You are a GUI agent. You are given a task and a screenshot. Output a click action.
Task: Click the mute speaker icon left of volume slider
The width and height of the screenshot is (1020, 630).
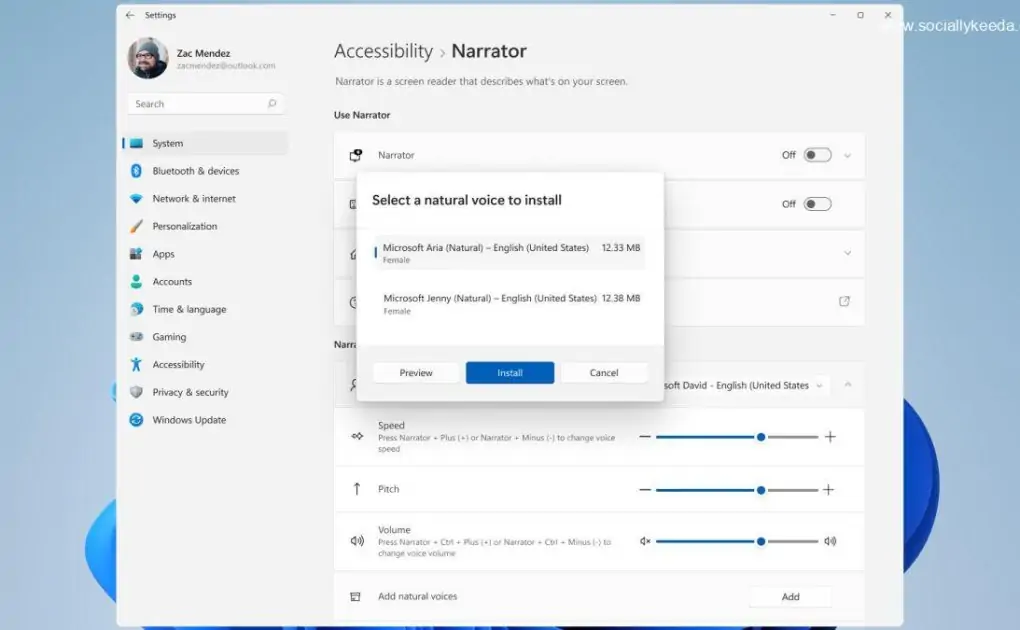point(645,541)
